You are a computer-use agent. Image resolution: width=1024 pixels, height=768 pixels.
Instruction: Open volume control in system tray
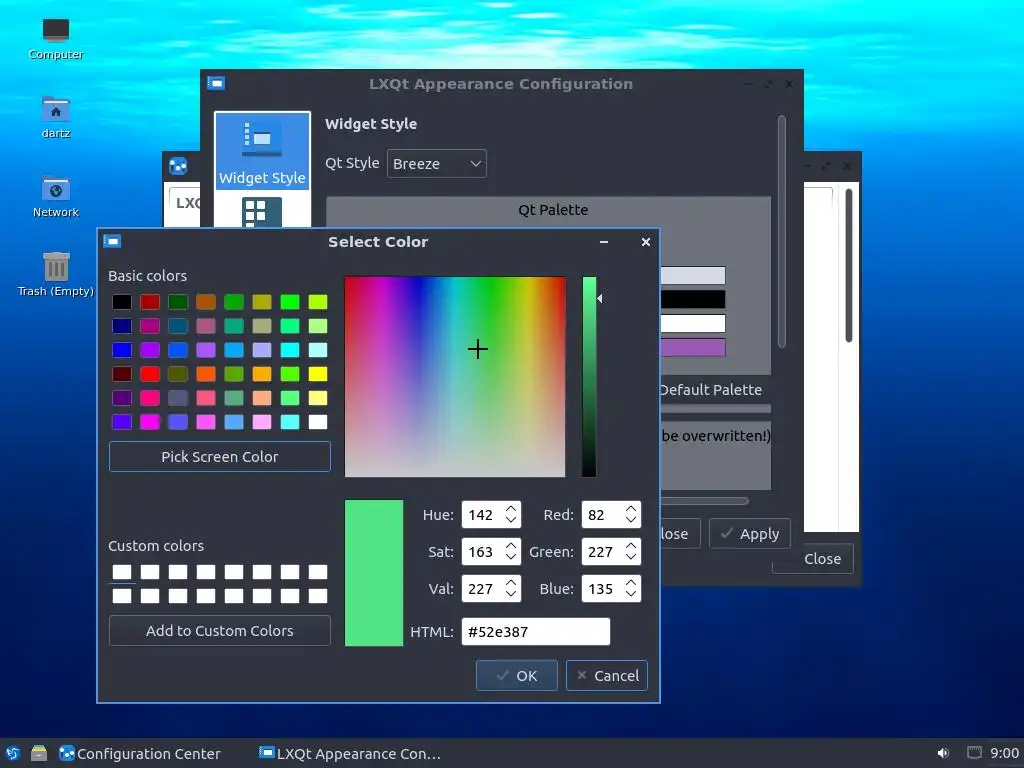(x=943, y=754)
